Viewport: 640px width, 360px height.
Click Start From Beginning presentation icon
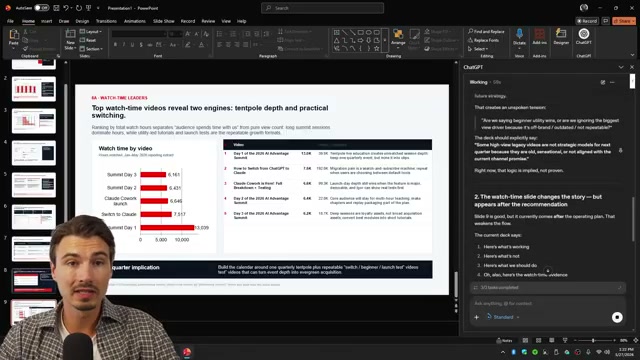[89, 8]
